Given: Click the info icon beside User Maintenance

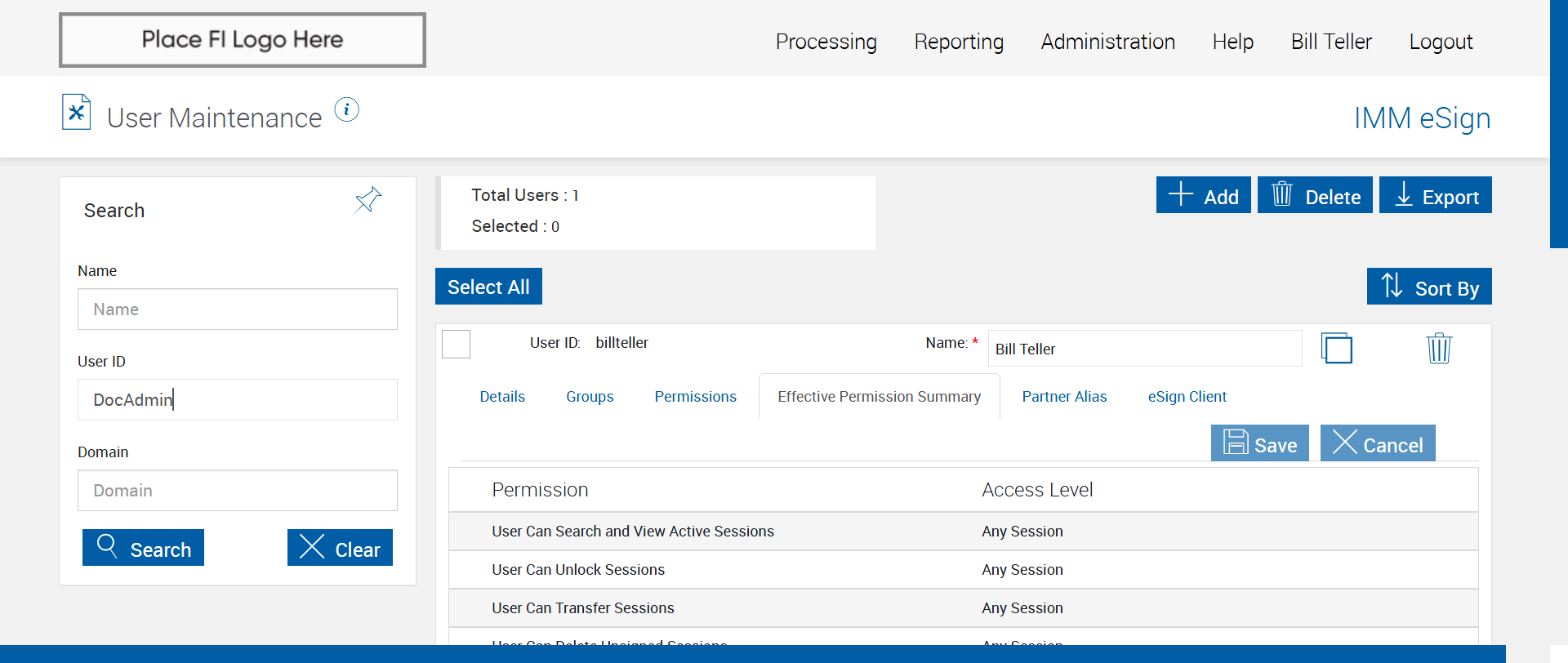Looking at the screenshot, I should tap(347, 109).
